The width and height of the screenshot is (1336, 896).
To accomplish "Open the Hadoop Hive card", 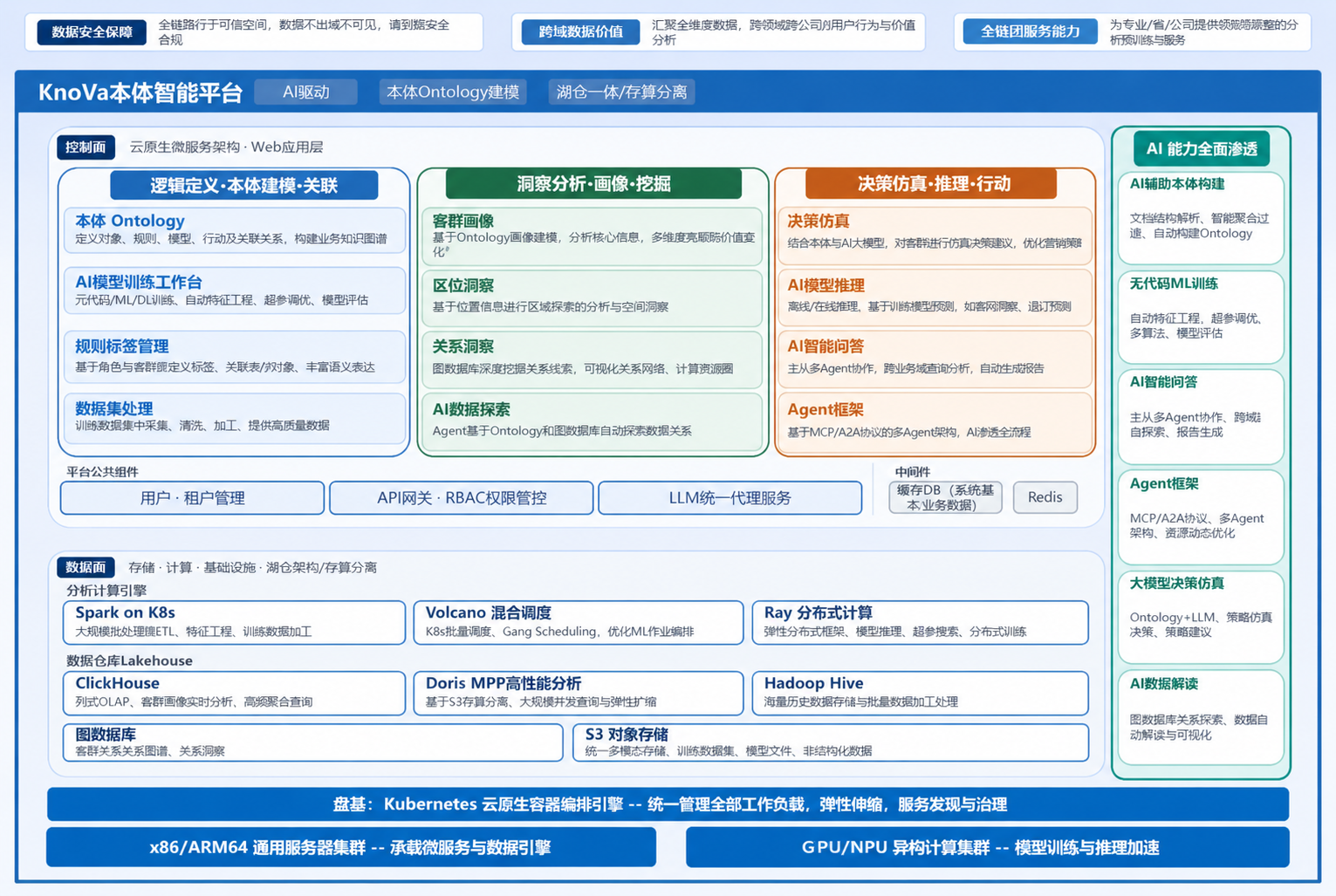I will (x=921, y=693).
